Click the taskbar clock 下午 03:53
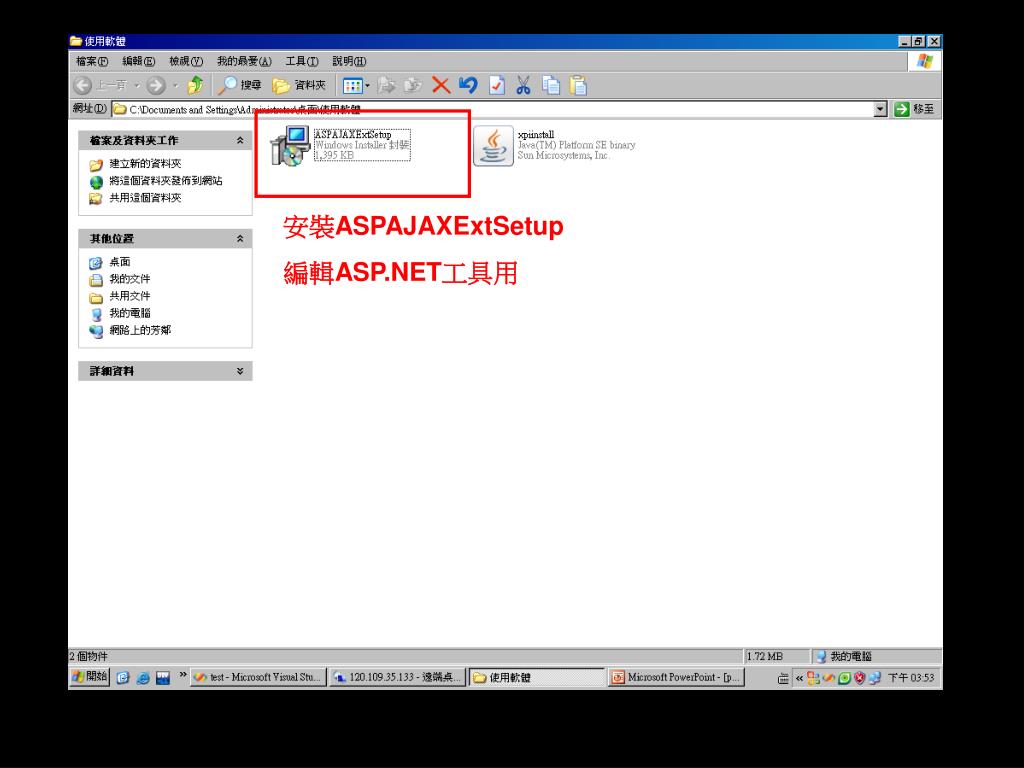 (911, 679)
